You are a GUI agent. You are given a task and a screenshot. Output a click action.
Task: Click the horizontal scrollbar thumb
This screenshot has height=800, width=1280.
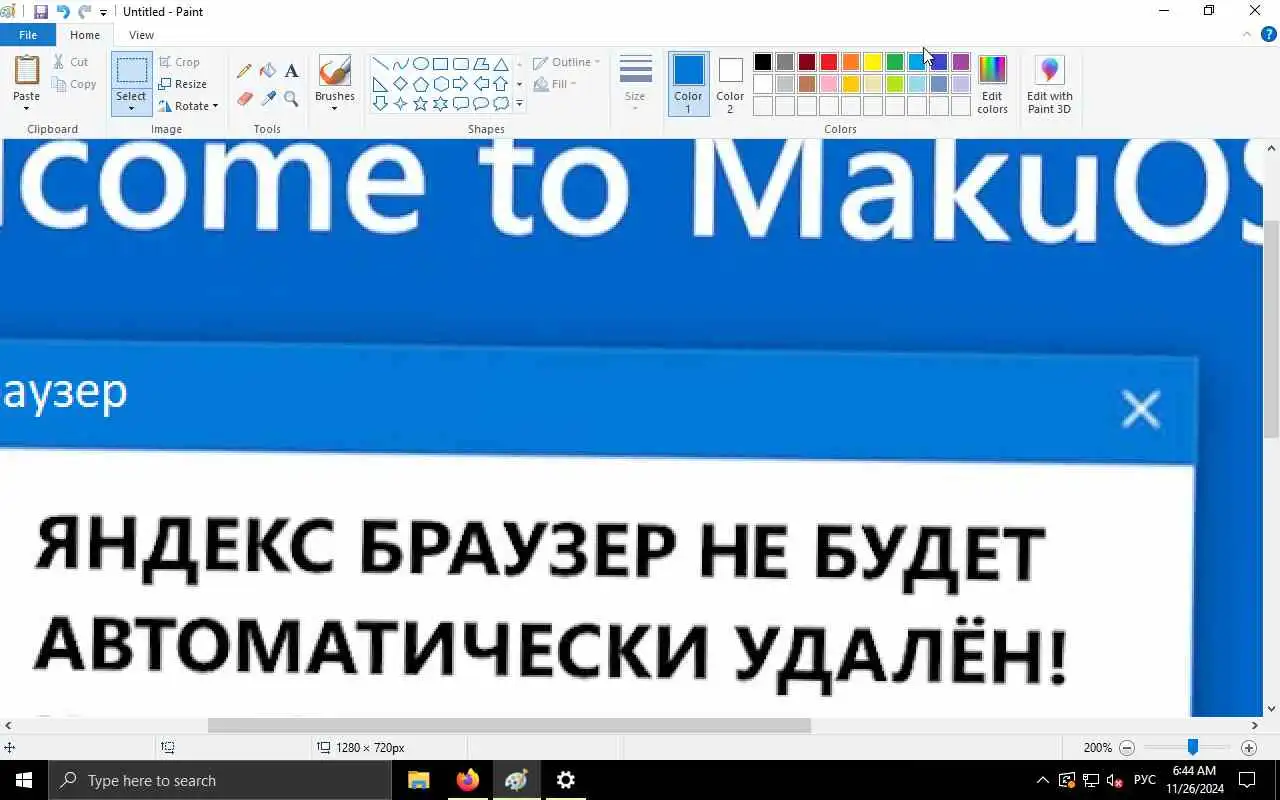(509, 725)
